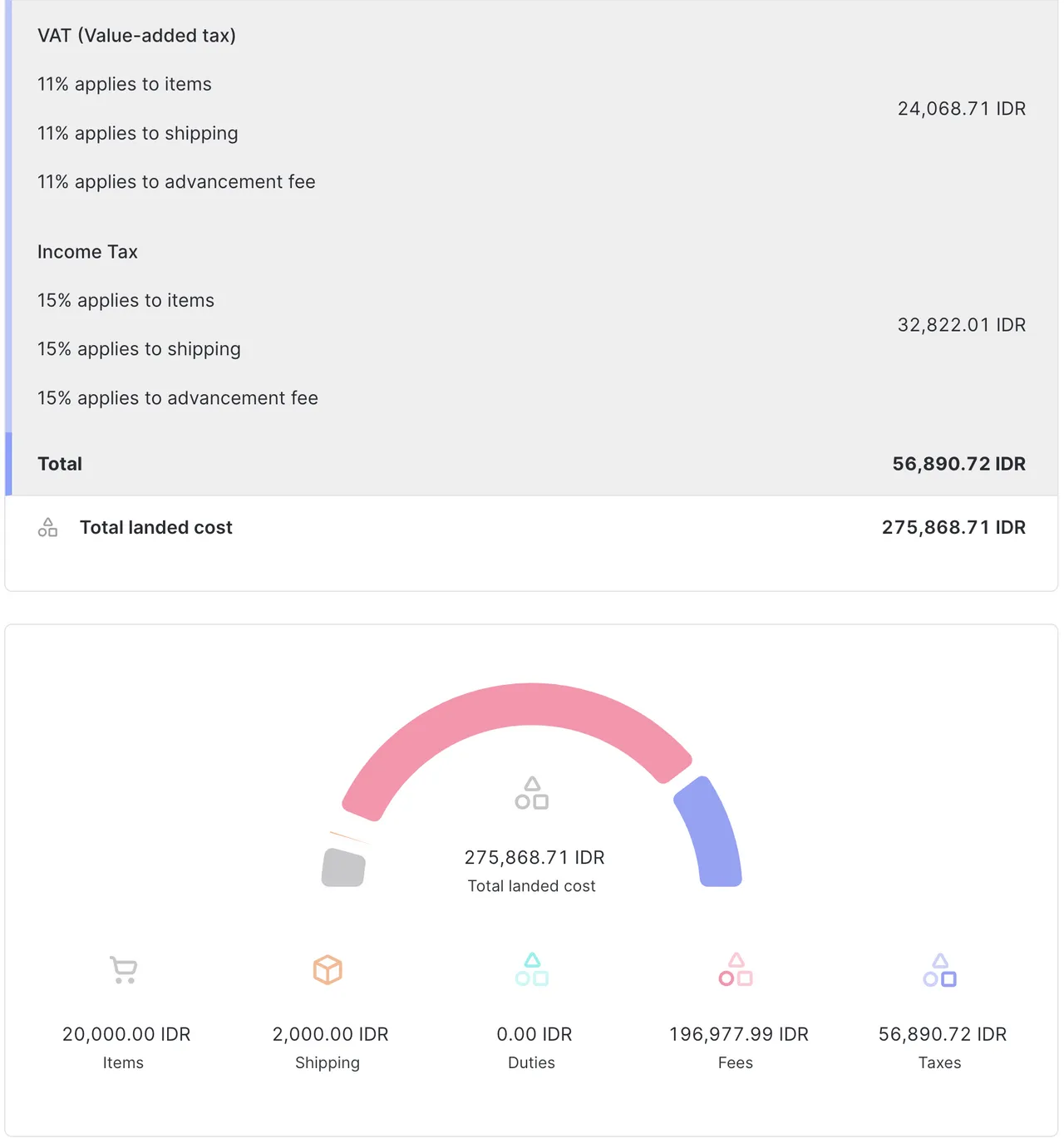Click the shapes icon beside Total landed cost

(x=47, y=528)
